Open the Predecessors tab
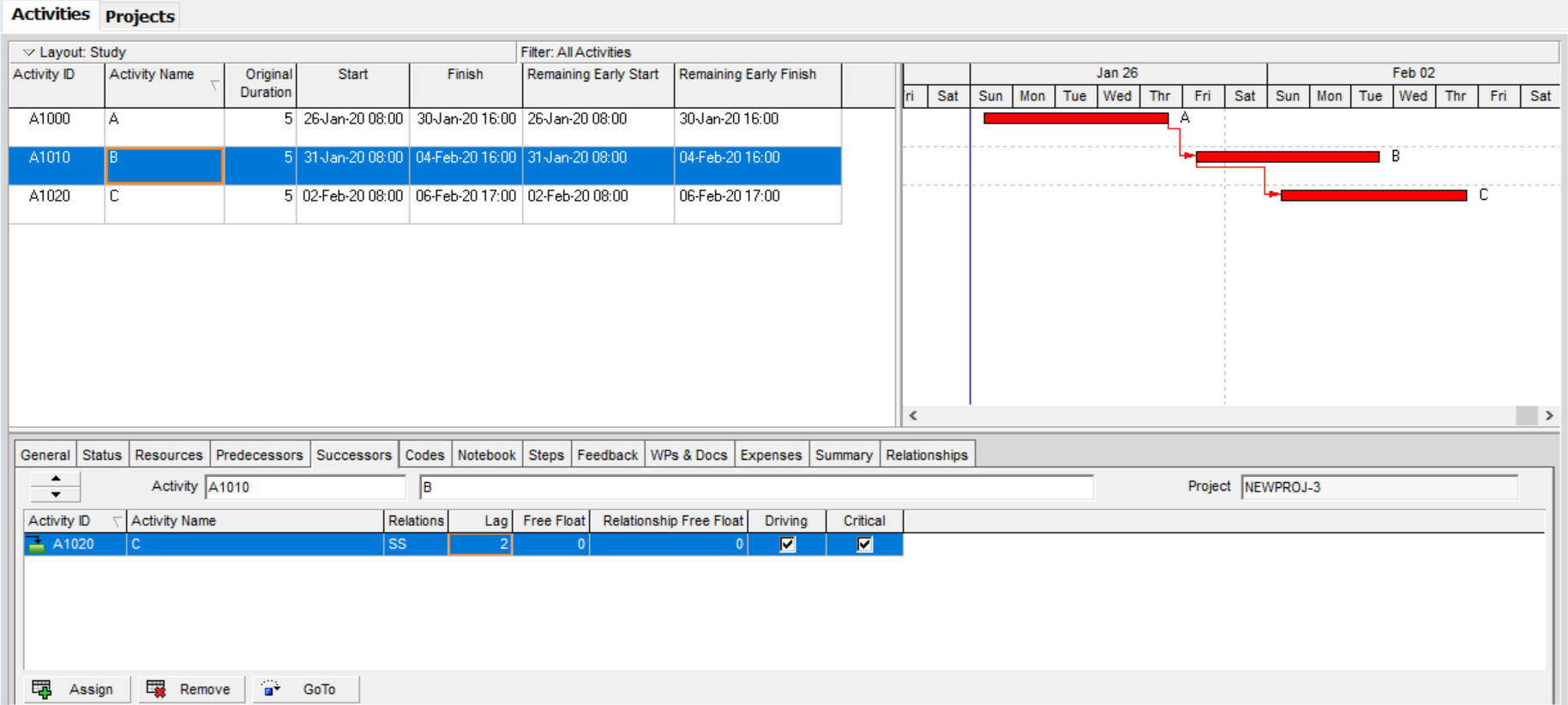1568x705 pixels. (x=259, y=455)
